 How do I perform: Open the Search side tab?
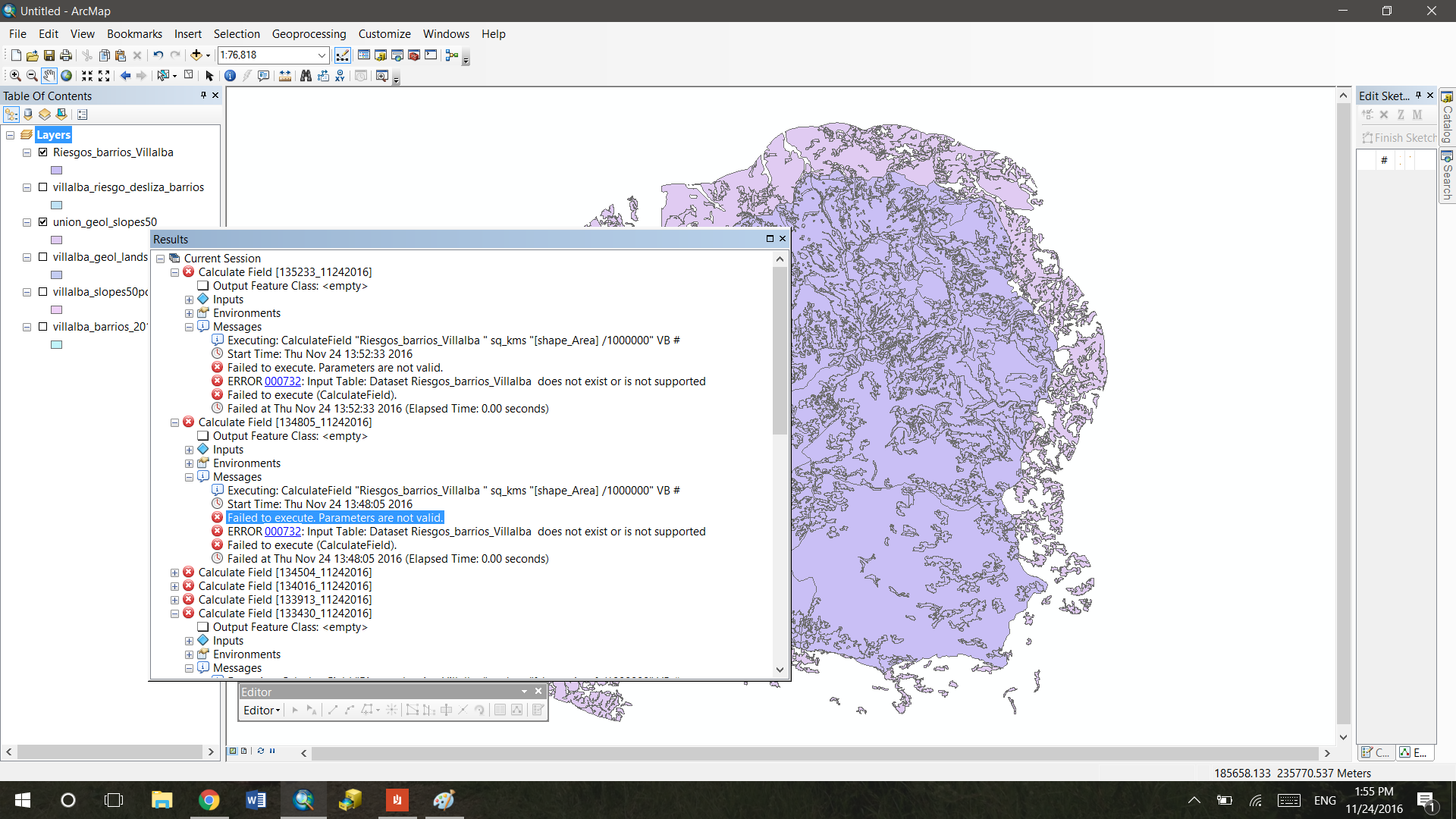1447,177
